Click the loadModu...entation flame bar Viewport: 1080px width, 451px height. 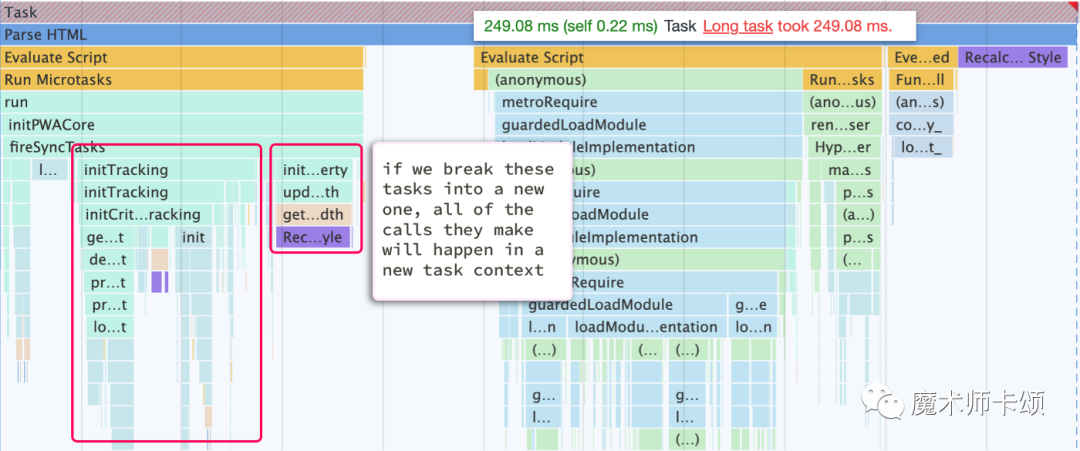[x=645, y=327]
